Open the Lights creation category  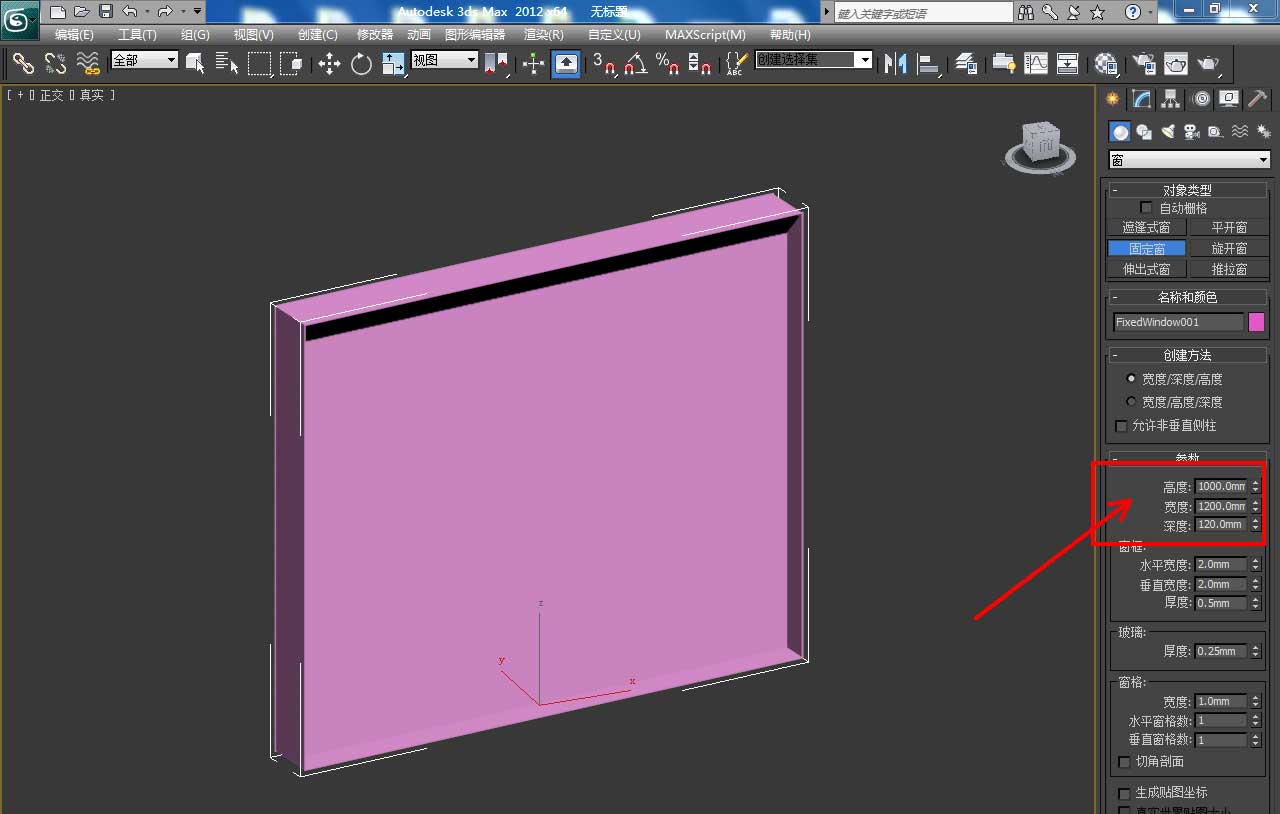[x=1167, y=131]
